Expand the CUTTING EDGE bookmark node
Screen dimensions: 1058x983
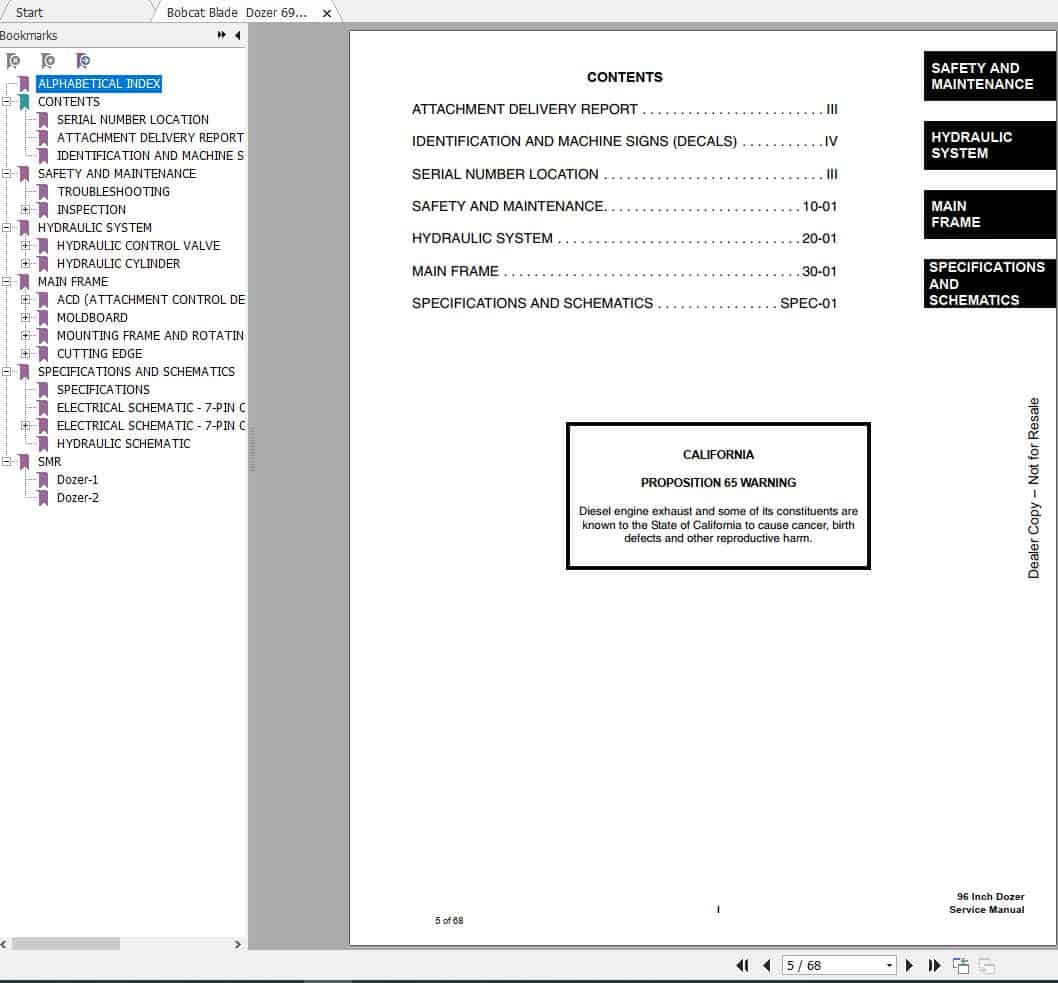(26, 354)
